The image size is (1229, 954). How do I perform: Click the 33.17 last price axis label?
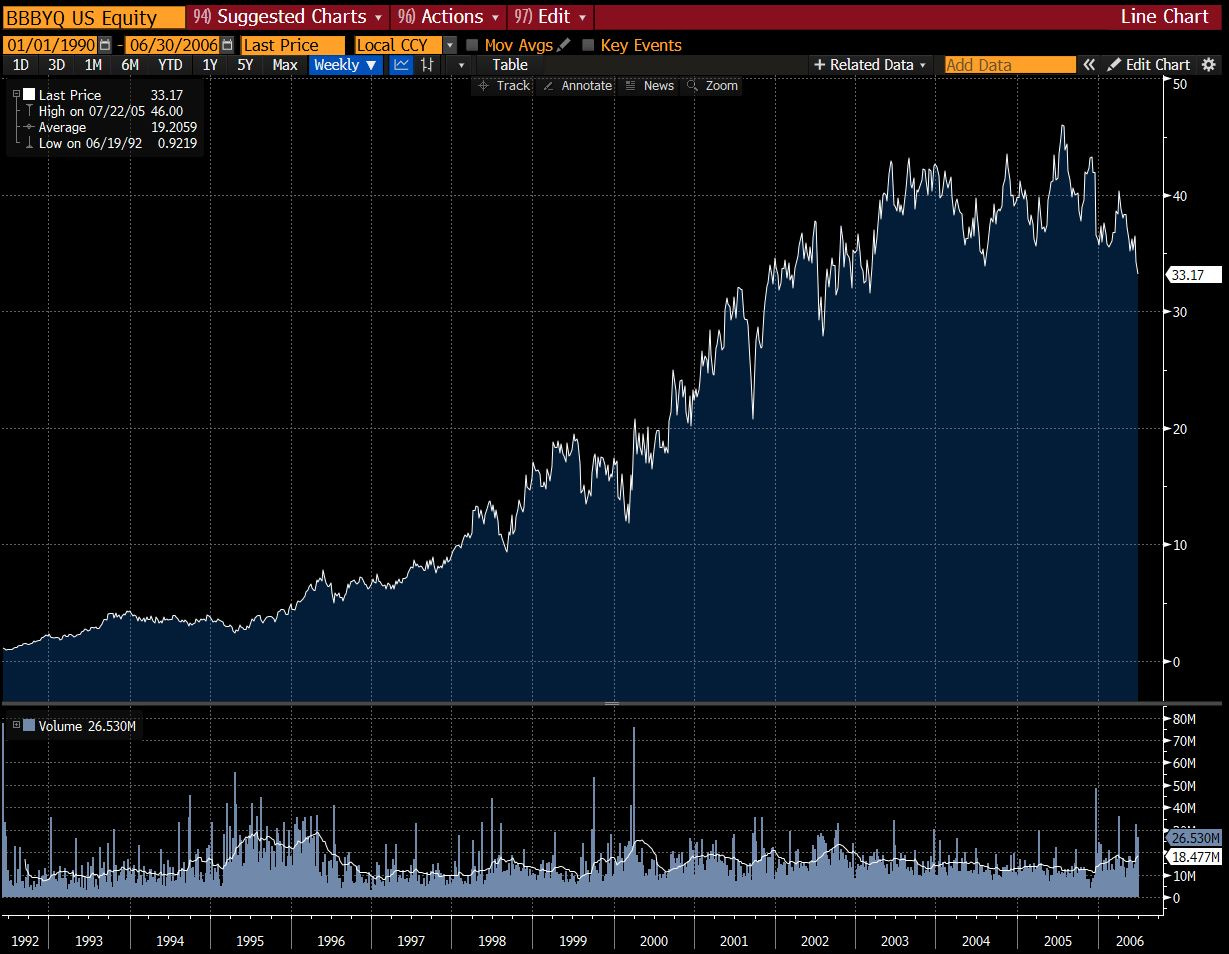pyautogui.click(x=1192, y=273)
